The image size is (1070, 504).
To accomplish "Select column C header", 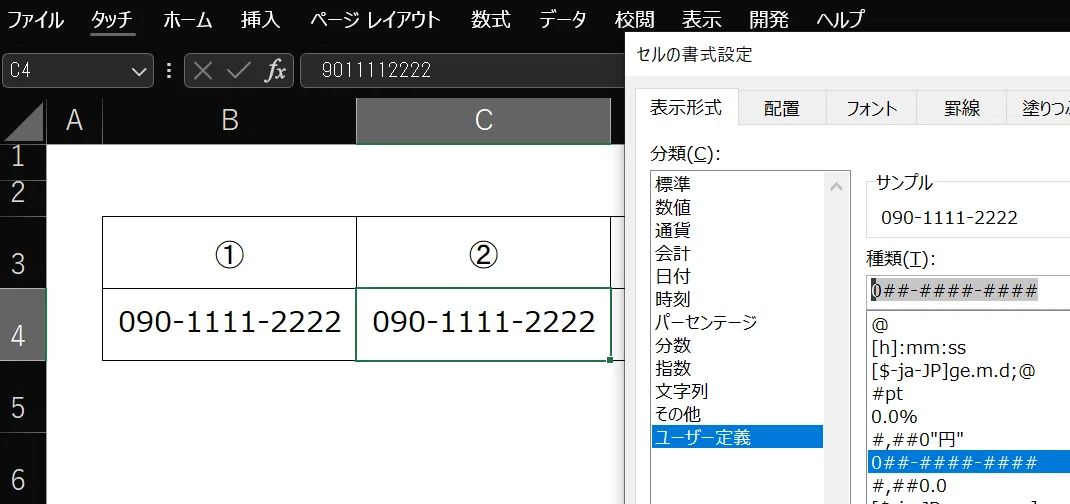I will [x=483, y=121].
